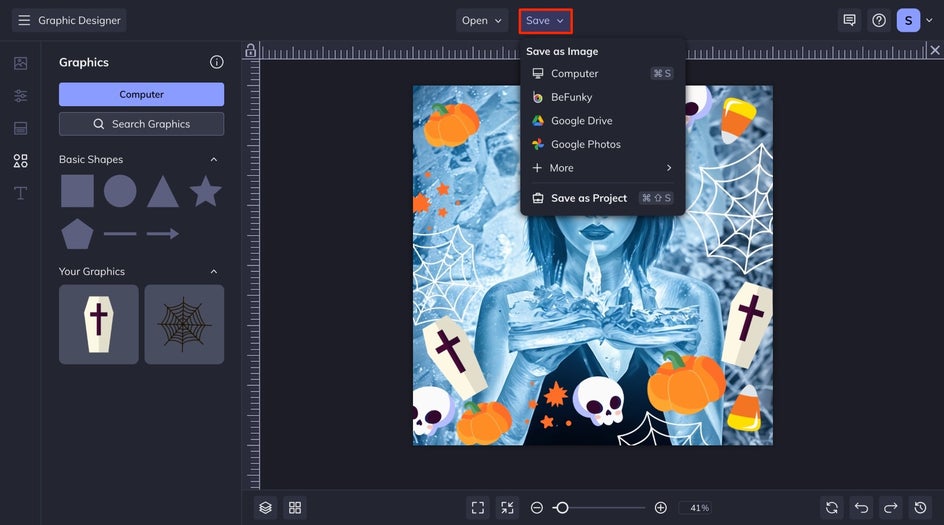Choose Save as Project
This screenshot has height=525, width=944.
click(603, 198)
